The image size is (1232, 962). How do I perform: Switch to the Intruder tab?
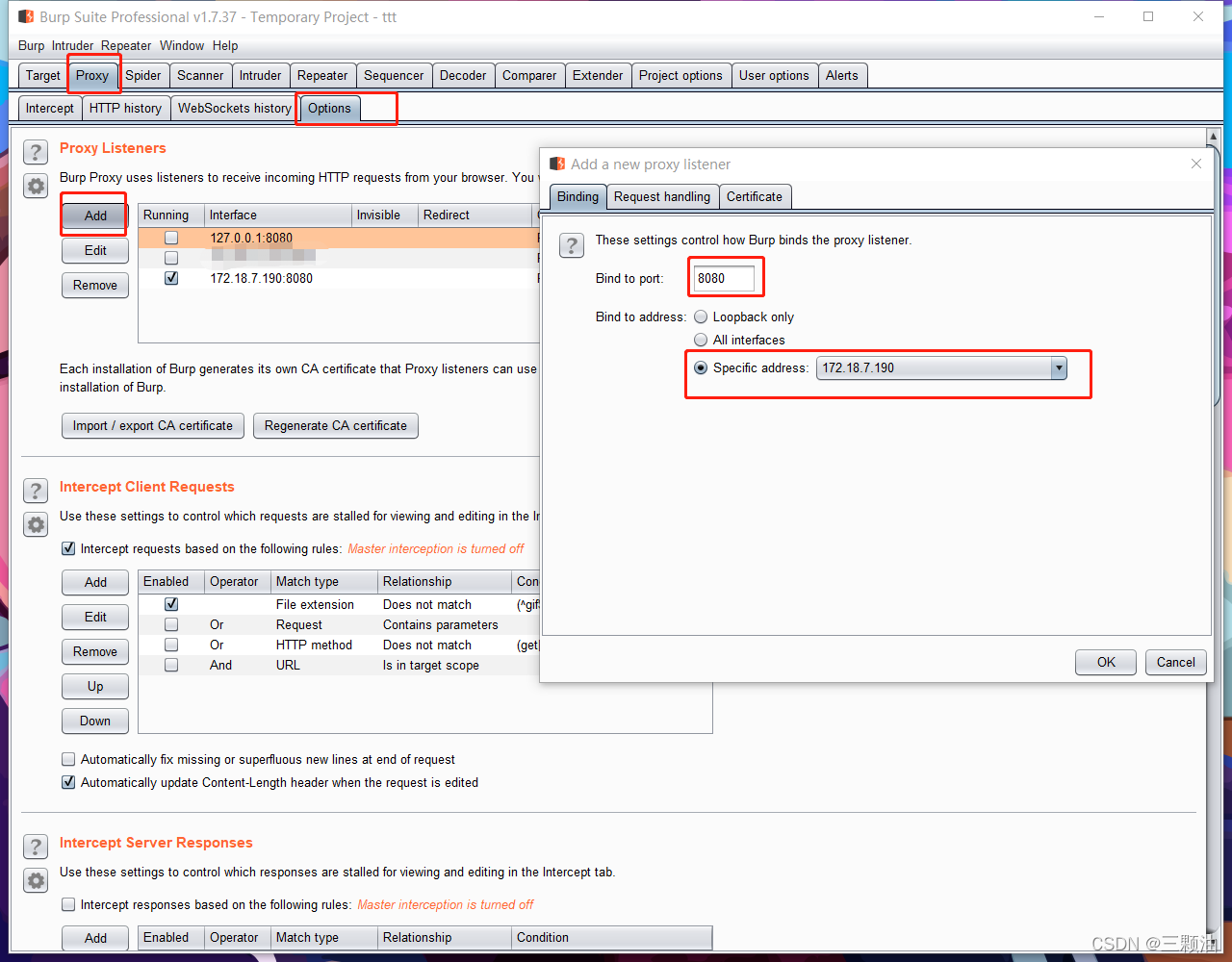[261, 75]
